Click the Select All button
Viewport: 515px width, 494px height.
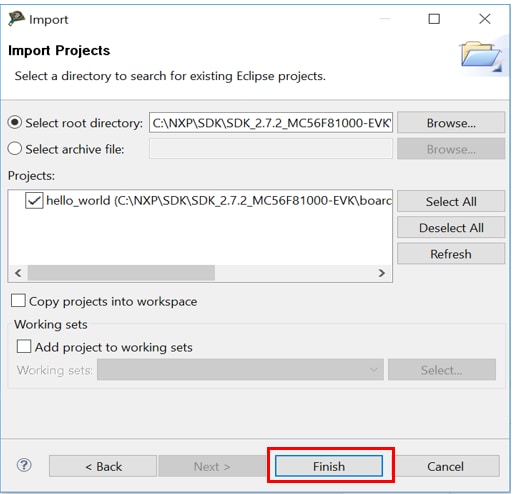point(451,201)
